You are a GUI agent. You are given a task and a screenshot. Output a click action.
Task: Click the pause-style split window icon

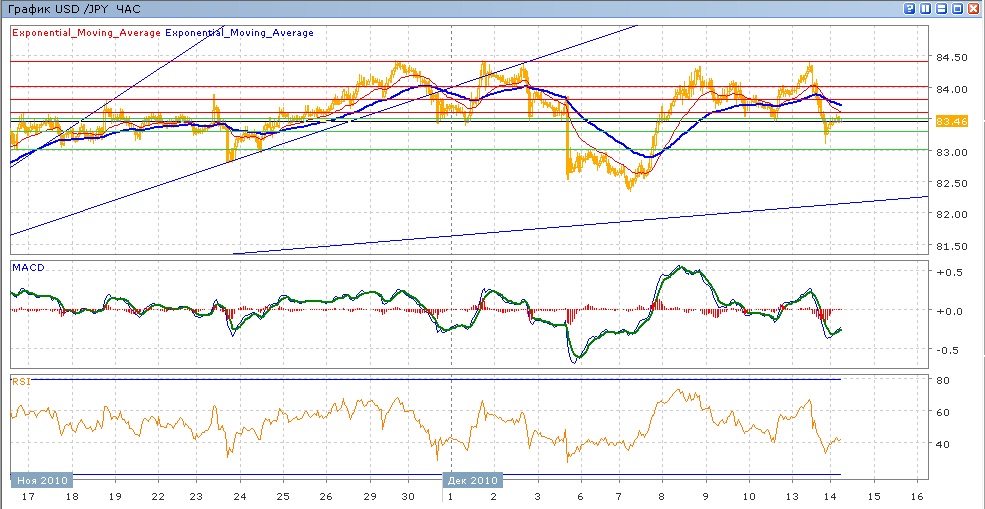(926, 8)
